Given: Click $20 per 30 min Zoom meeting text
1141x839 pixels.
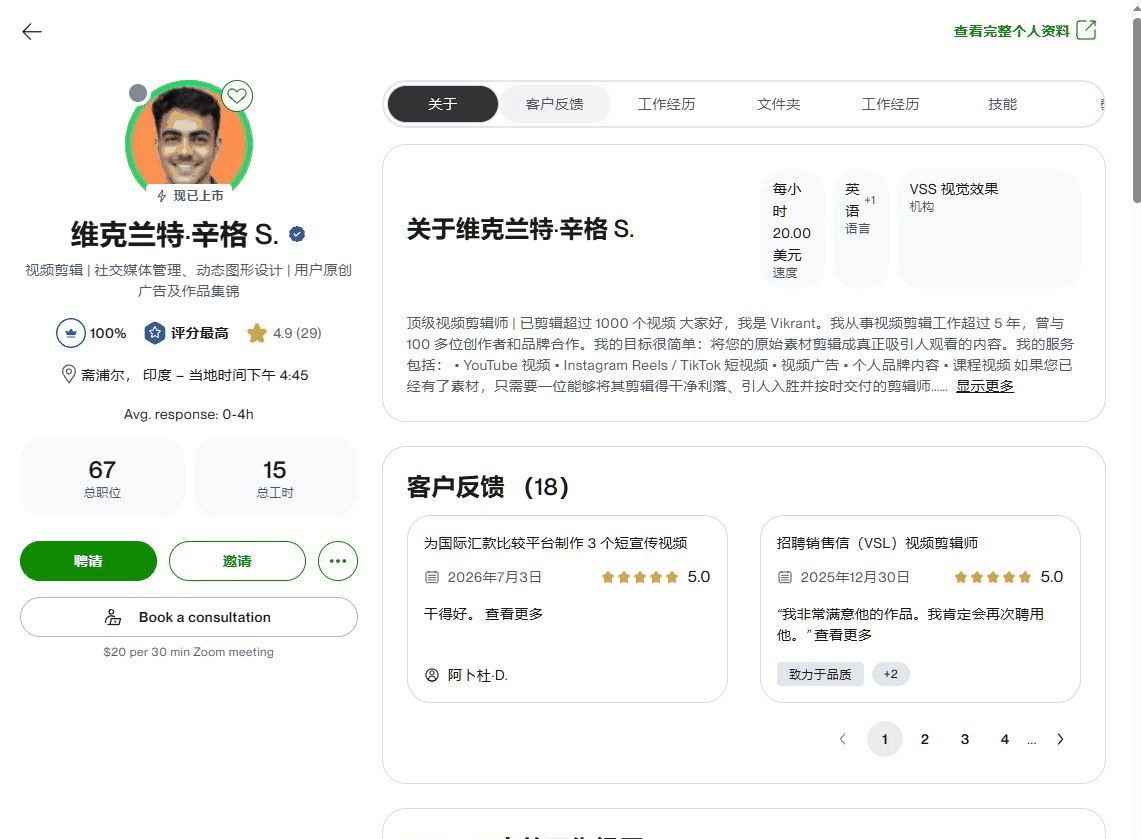Looking at the screenshot, I should tap(188, 652).
